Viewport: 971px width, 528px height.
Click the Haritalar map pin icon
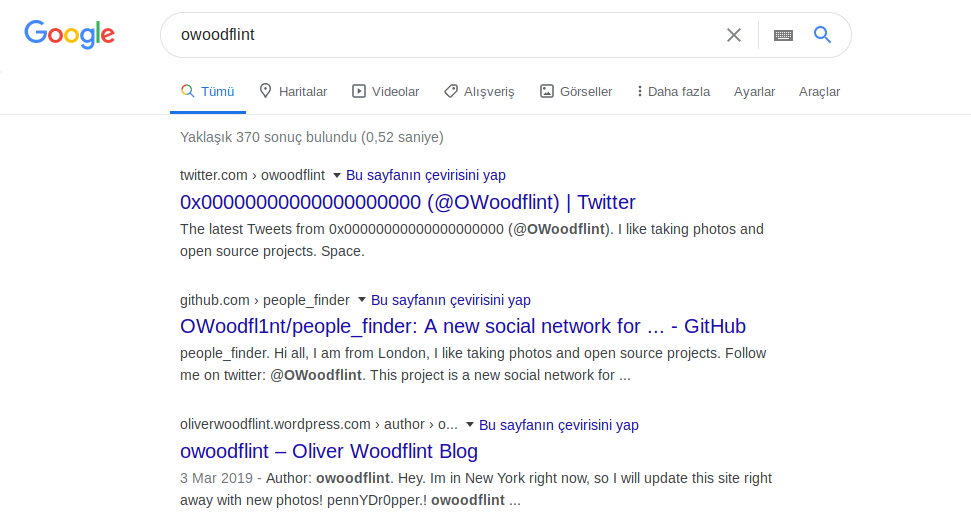pyautogui.click(x=265, y=91)
